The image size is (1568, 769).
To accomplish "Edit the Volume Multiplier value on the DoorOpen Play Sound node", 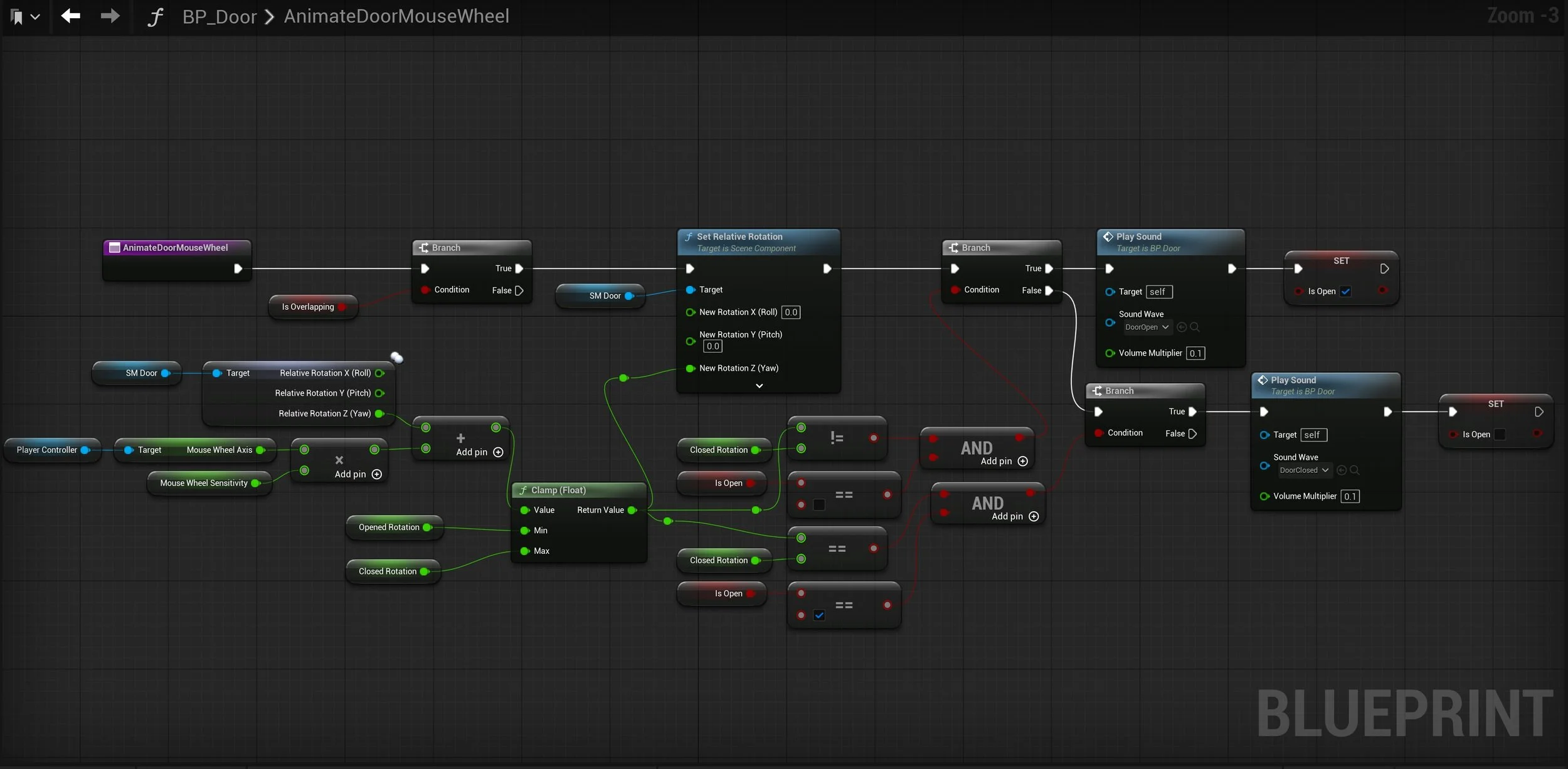I will click(x=1195, y=353).
